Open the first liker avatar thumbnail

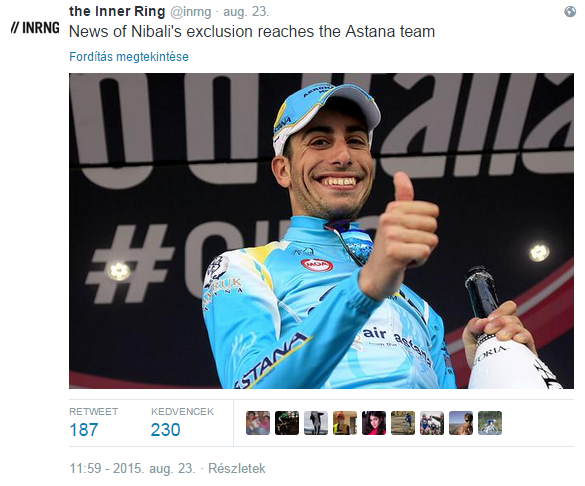[258, 423]
